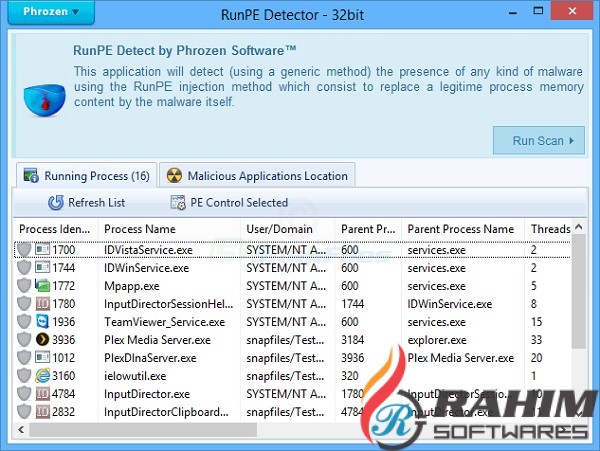Select the Mpapp.exe process name

132,286
